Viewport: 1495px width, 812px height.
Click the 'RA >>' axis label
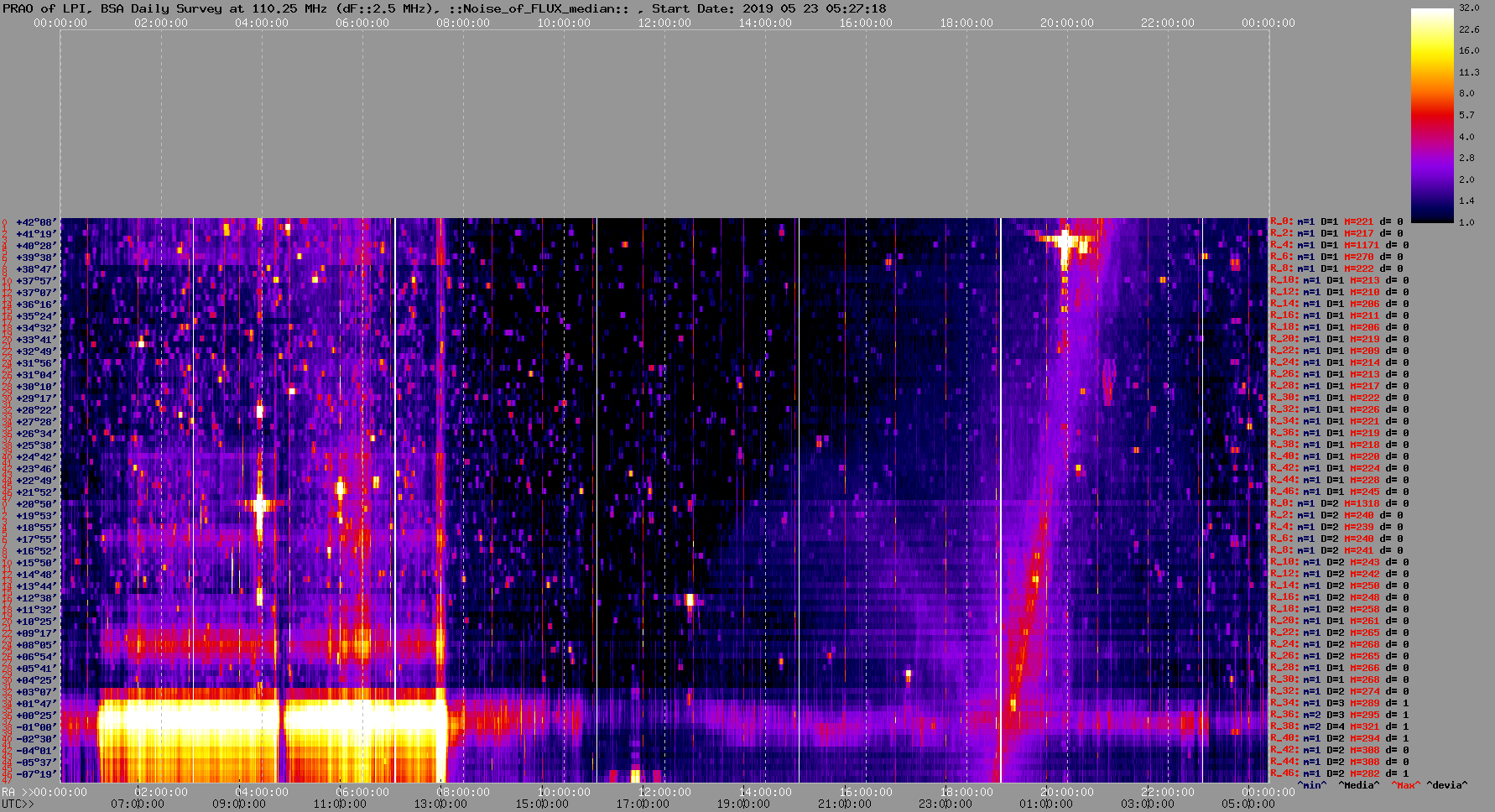[x=16, y=792]
